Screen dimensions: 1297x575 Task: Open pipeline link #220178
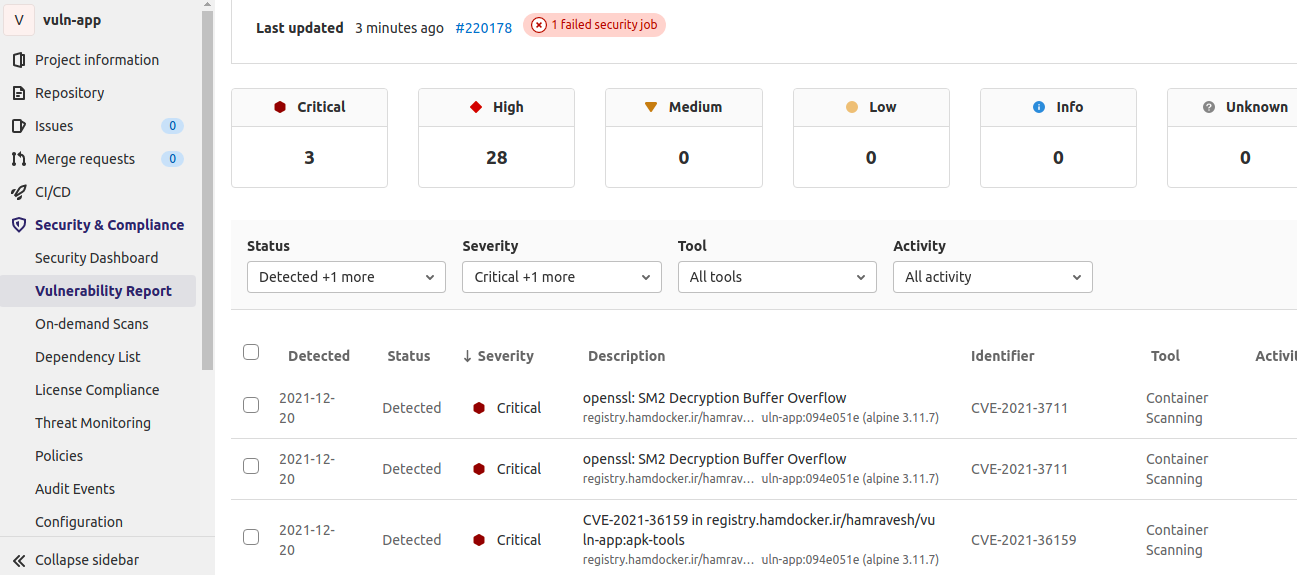point(483,28)
